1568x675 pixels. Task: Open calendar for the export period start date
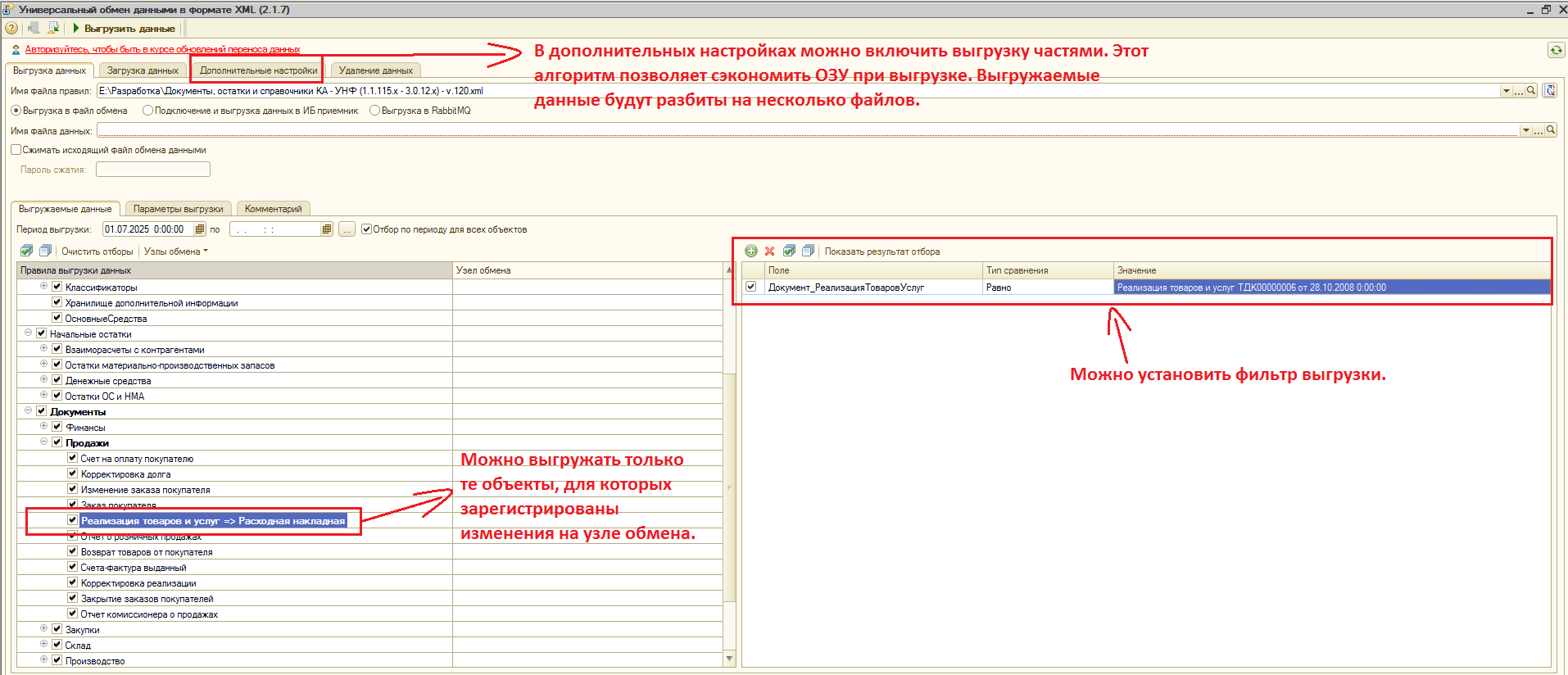tap(200, 229)
